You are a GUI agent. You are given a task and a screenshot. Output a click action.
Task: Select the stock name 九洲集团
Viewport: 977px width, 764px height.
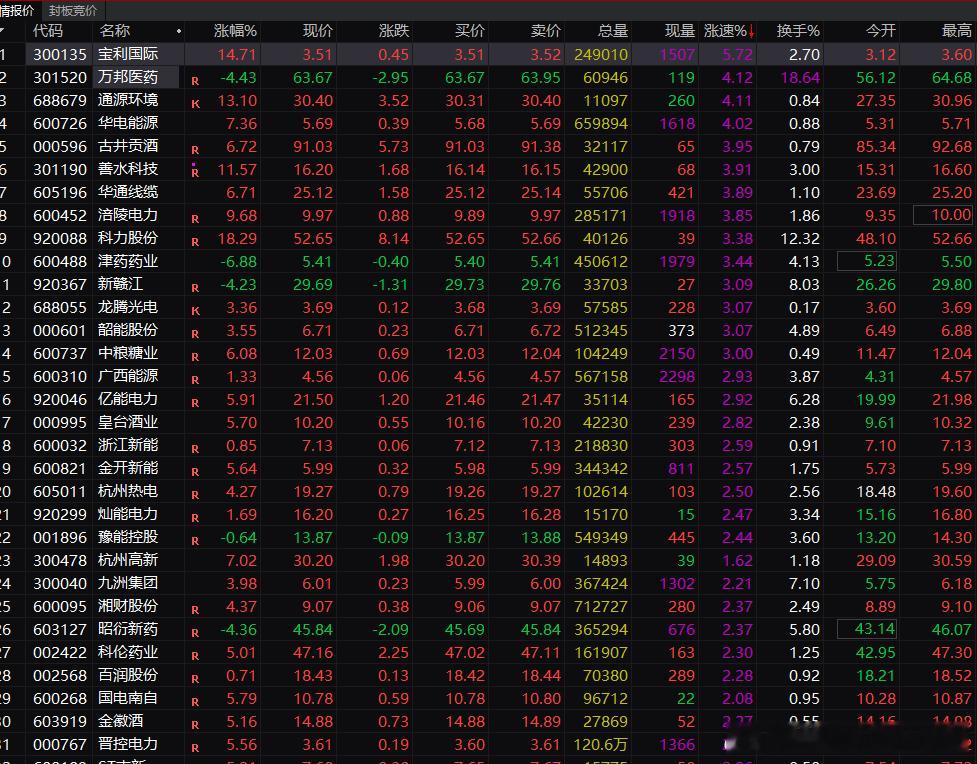click(128, 583)
